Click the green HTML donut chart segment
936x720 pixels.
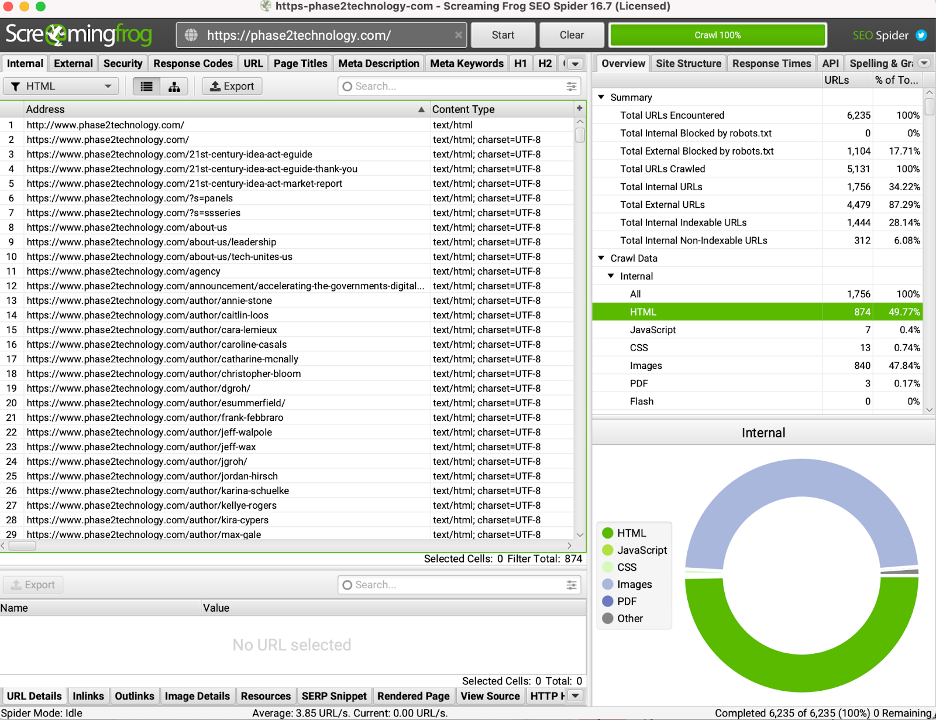[800, 673]
